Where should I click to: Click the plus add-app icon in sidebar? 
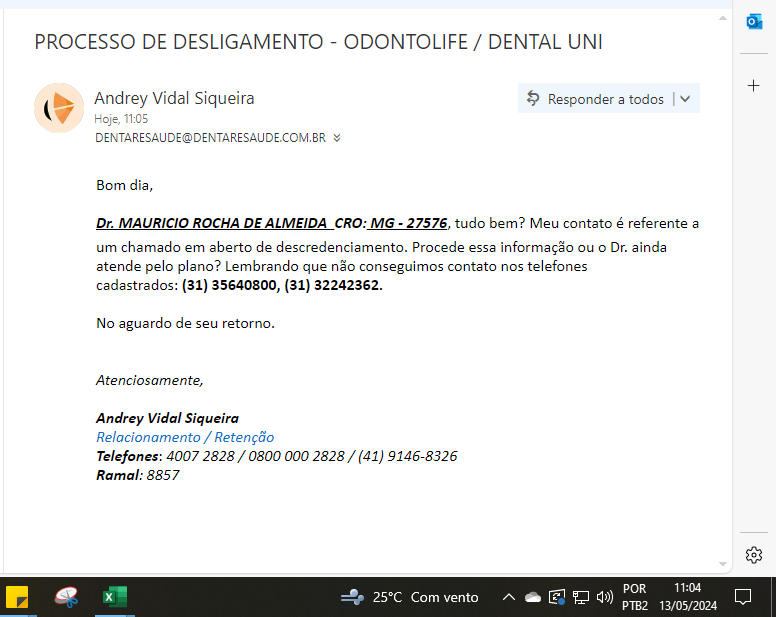click(x=753, y=86)
